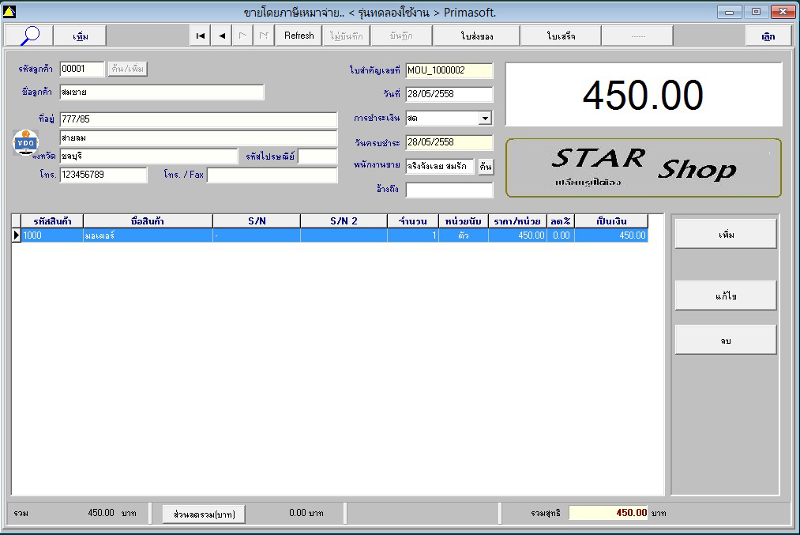Click the แก้ไข edit-item button
Image resolution: width=800 pixels, height=535 pixels.
tap(726, 295)
